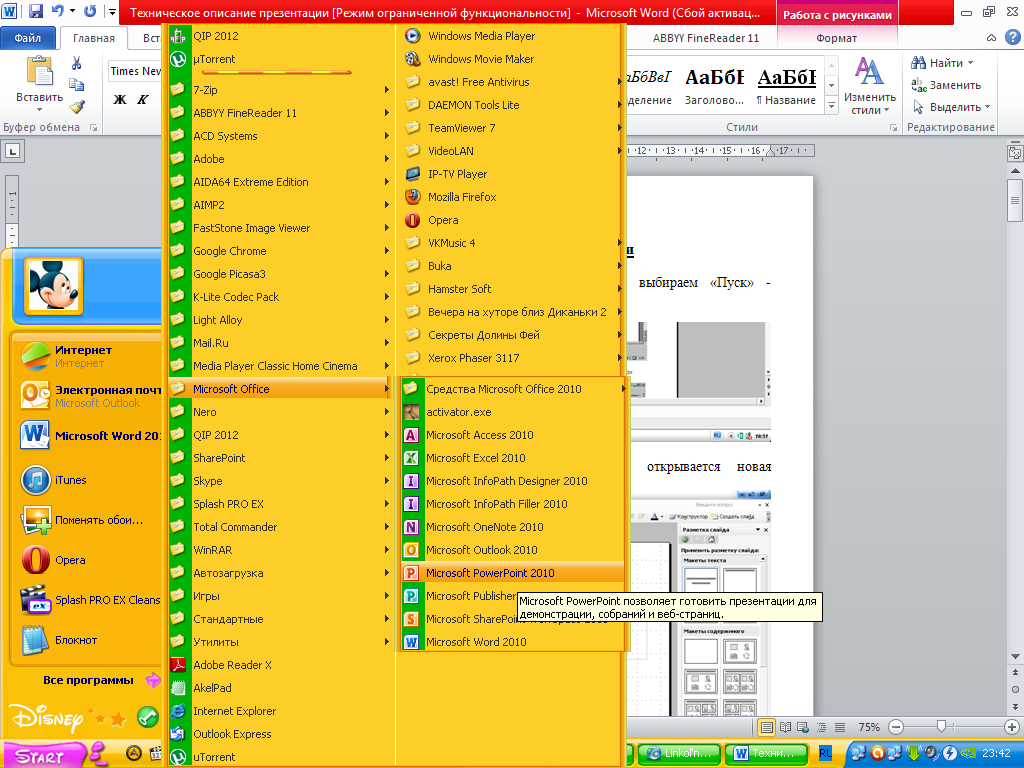Click the activator.exe icon
This screenshot has width=1024, height=768.
point(411,412)
